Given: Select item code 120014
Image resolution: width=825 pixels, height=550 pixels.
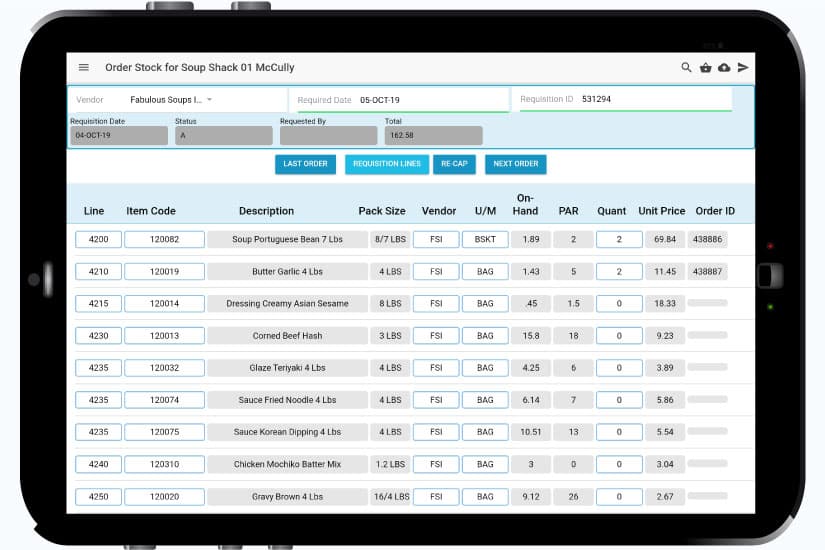Looking at the screenshot, I should 164,304.
